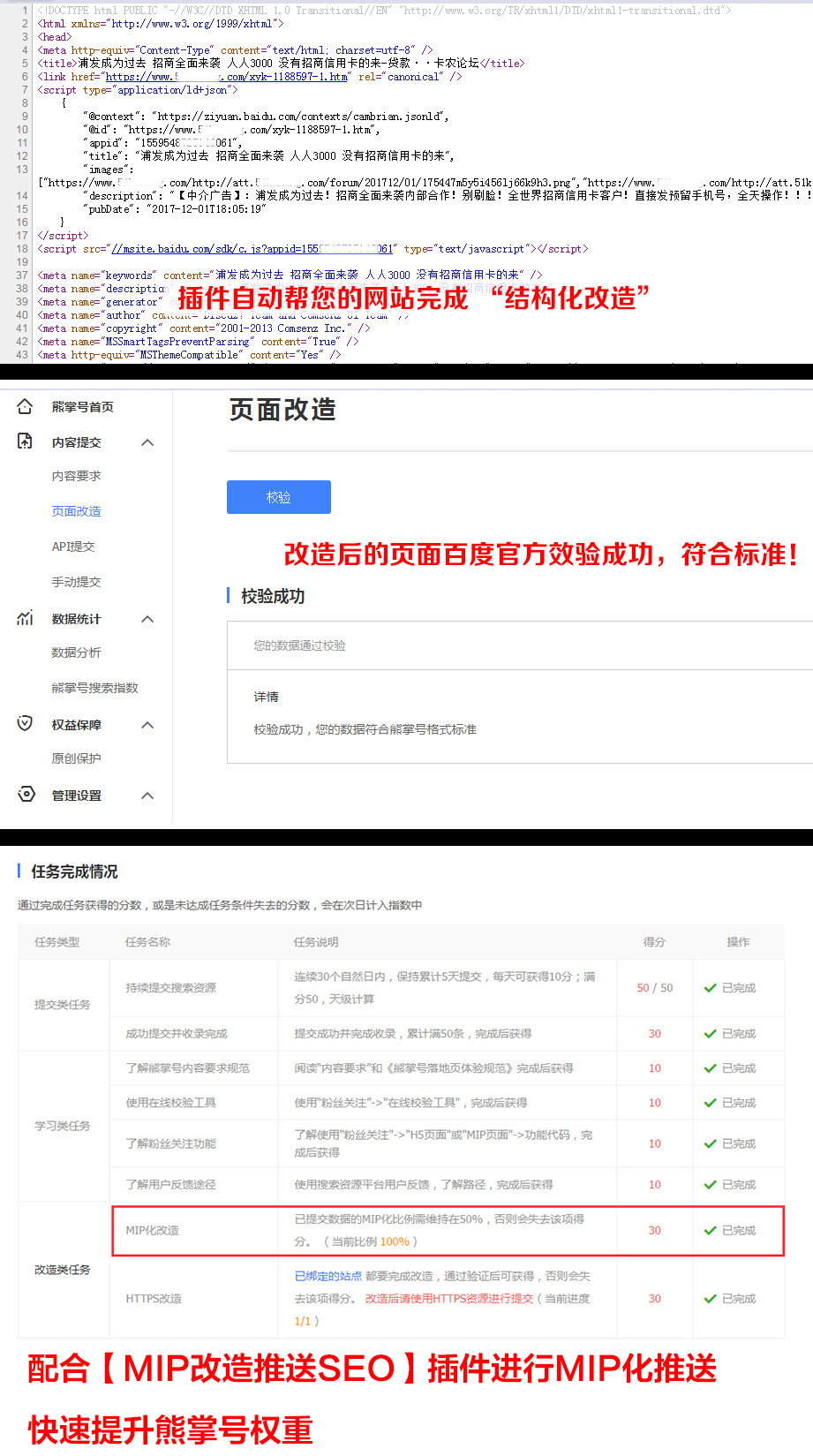Click the 使用在线校验工具 task name
Viewport: 813px width, 1456px height.
[x=170, y=1103]
